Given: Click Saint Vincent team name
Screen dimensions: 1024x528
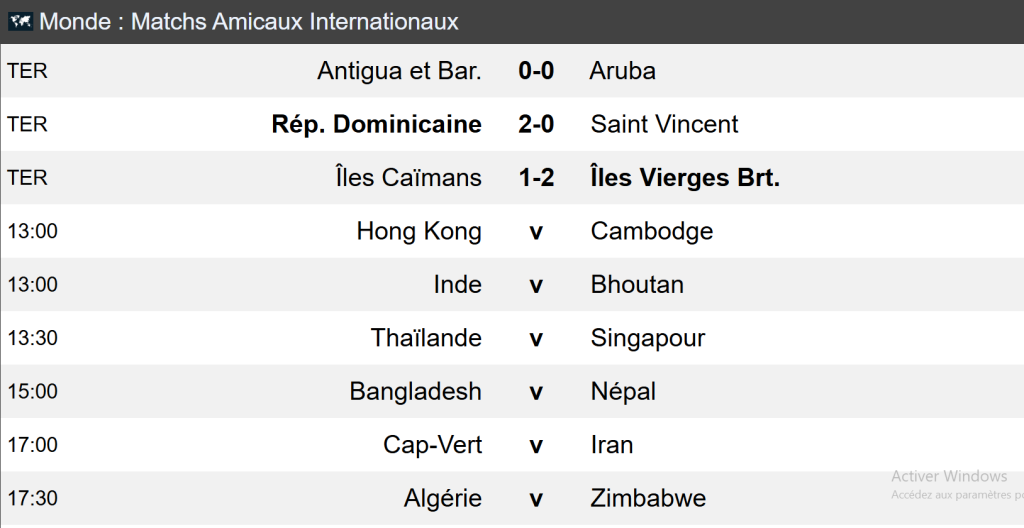Looking at the screenshot, I should [664, 124].
